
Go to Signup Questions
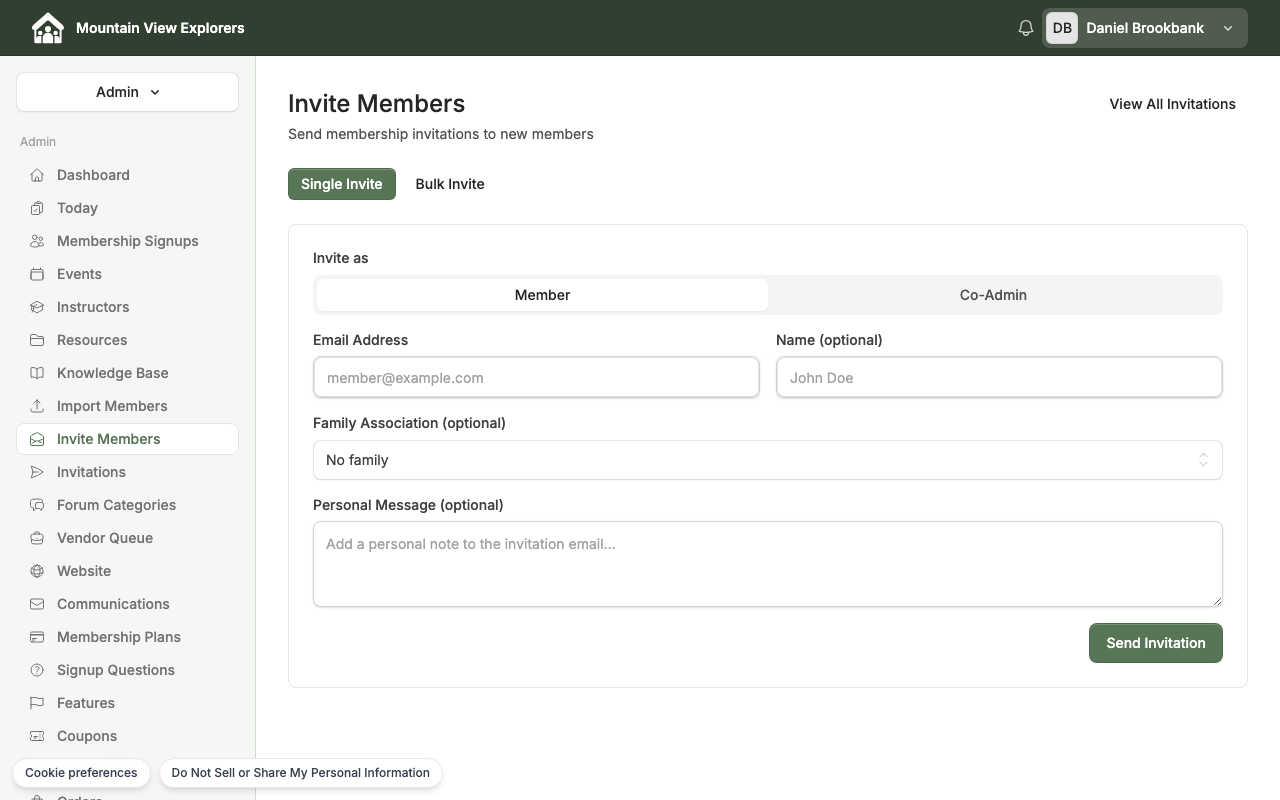127,670
